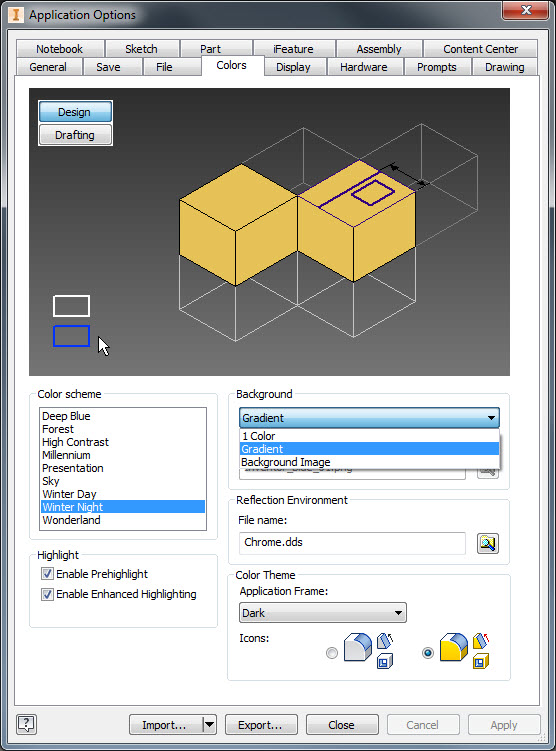The width and height of the screenshot is (556, 751).
Task: Click the Chrome.dds file name field
Action: click(x=352, y=543)
